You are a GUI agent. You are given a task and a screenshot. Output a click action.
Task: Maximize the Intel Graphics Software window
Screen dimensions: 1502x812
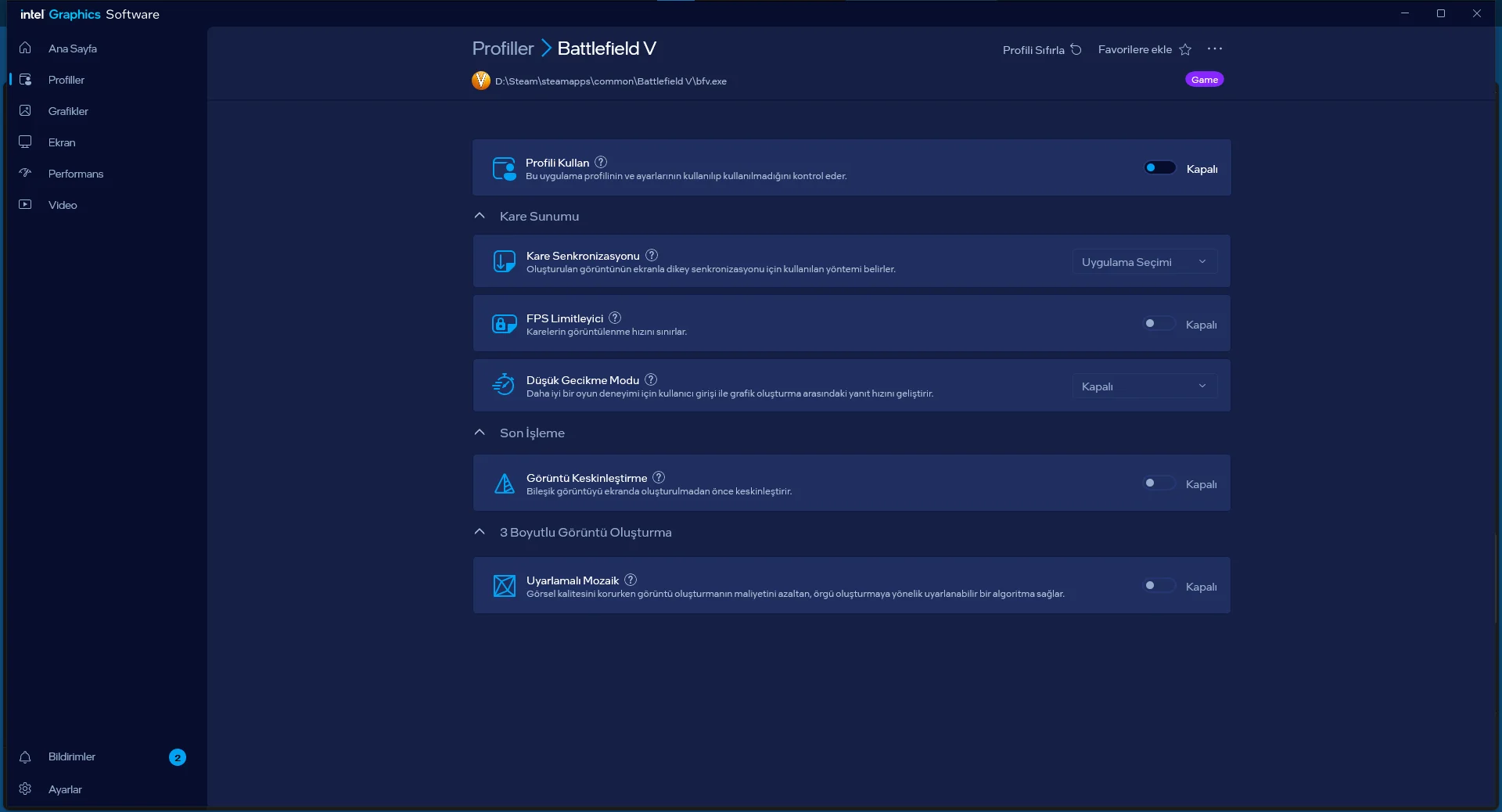[1441, 13]
